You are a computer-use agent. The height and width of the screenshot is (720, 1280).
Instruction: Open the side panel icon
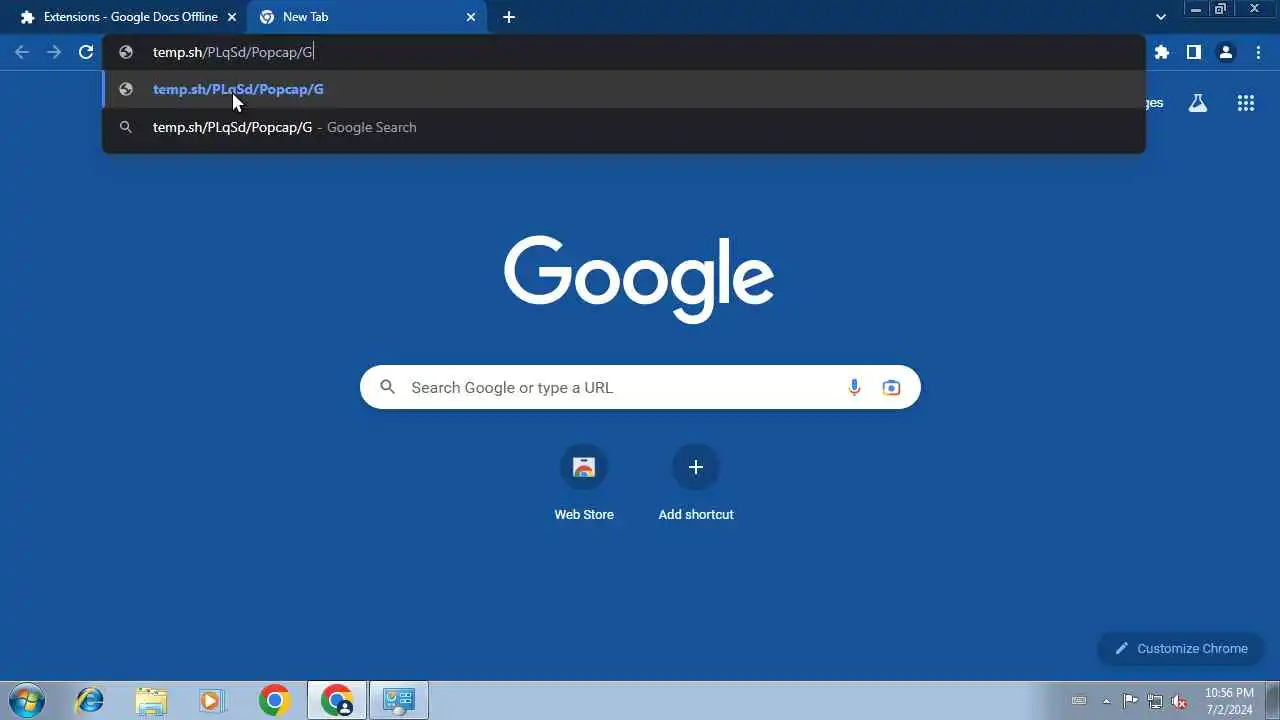pos(1194,52)
